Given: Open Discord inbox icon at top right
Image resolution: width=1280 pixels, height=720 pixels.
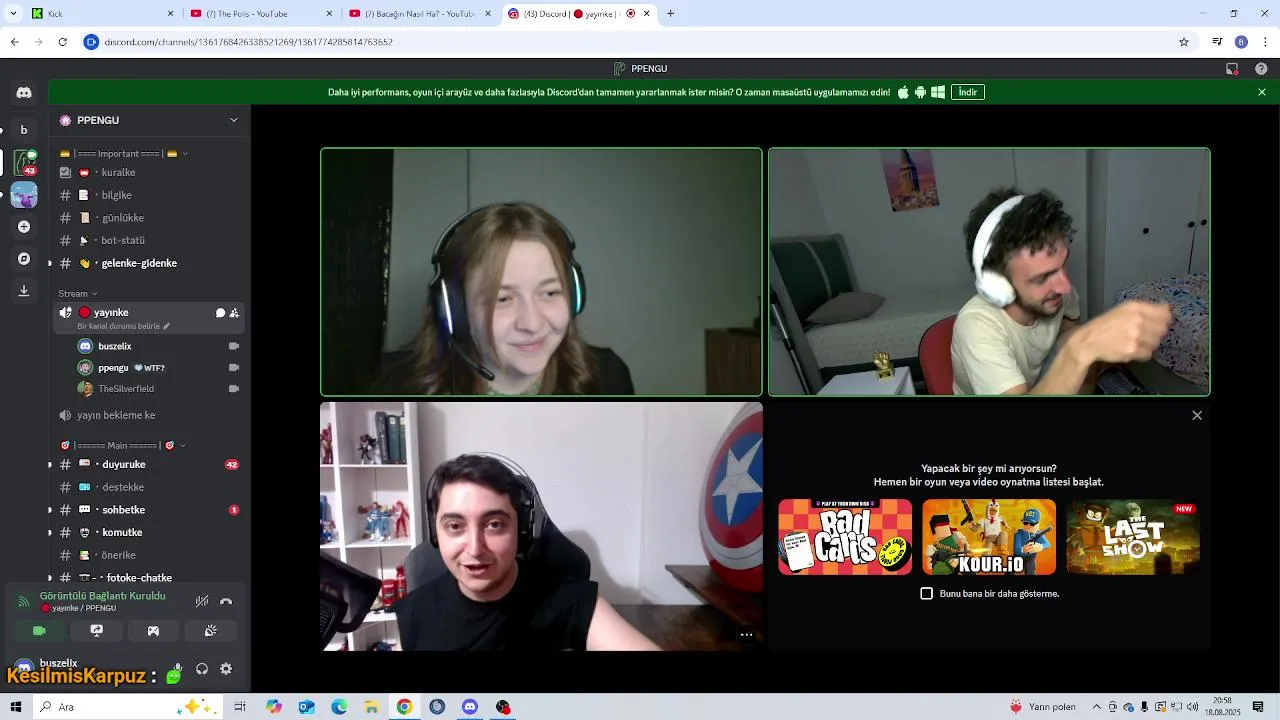Looking at the screenshot, I should tap(1232, 69).
